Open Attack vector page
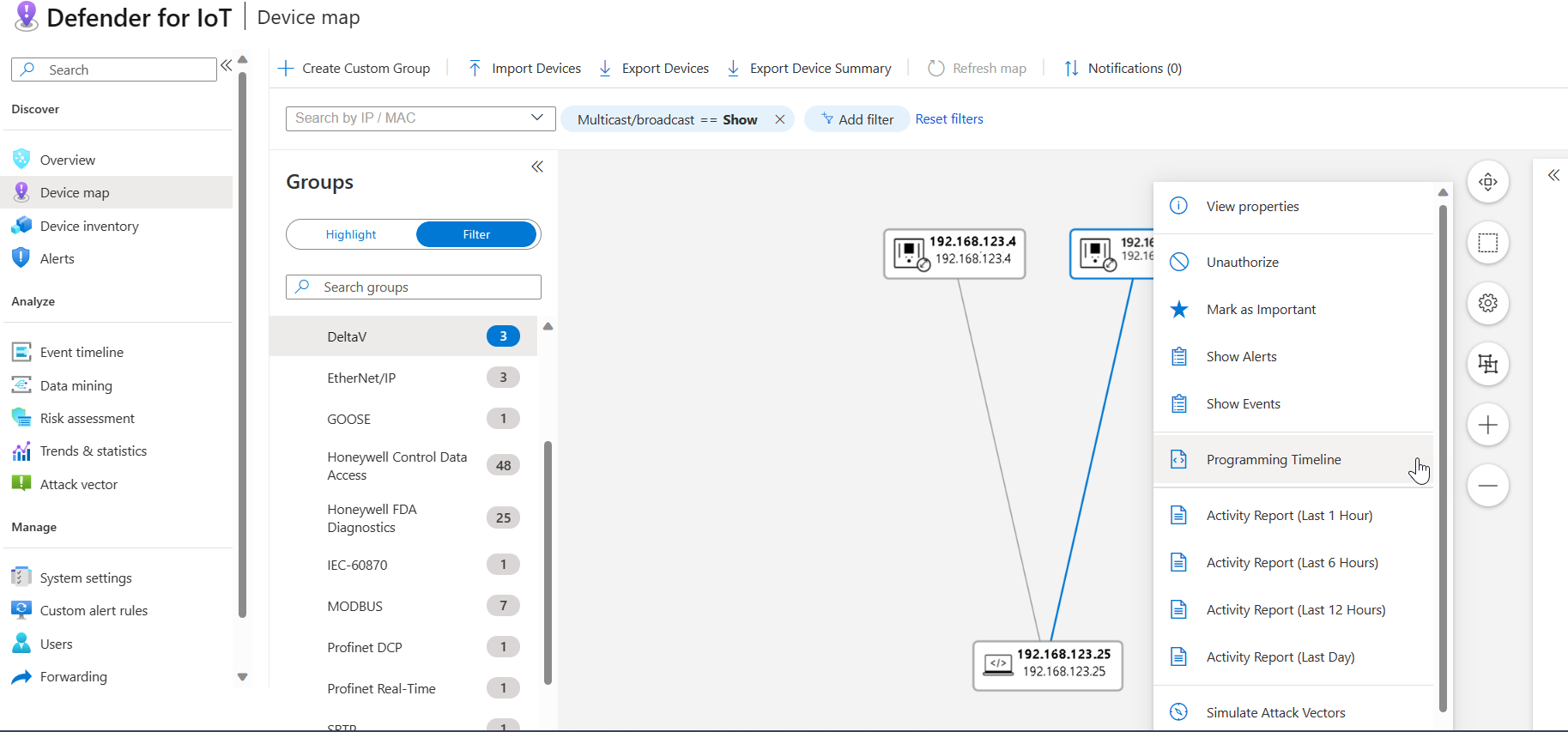The height and width of the screenshot is (732, 1568). coord(79,484)
